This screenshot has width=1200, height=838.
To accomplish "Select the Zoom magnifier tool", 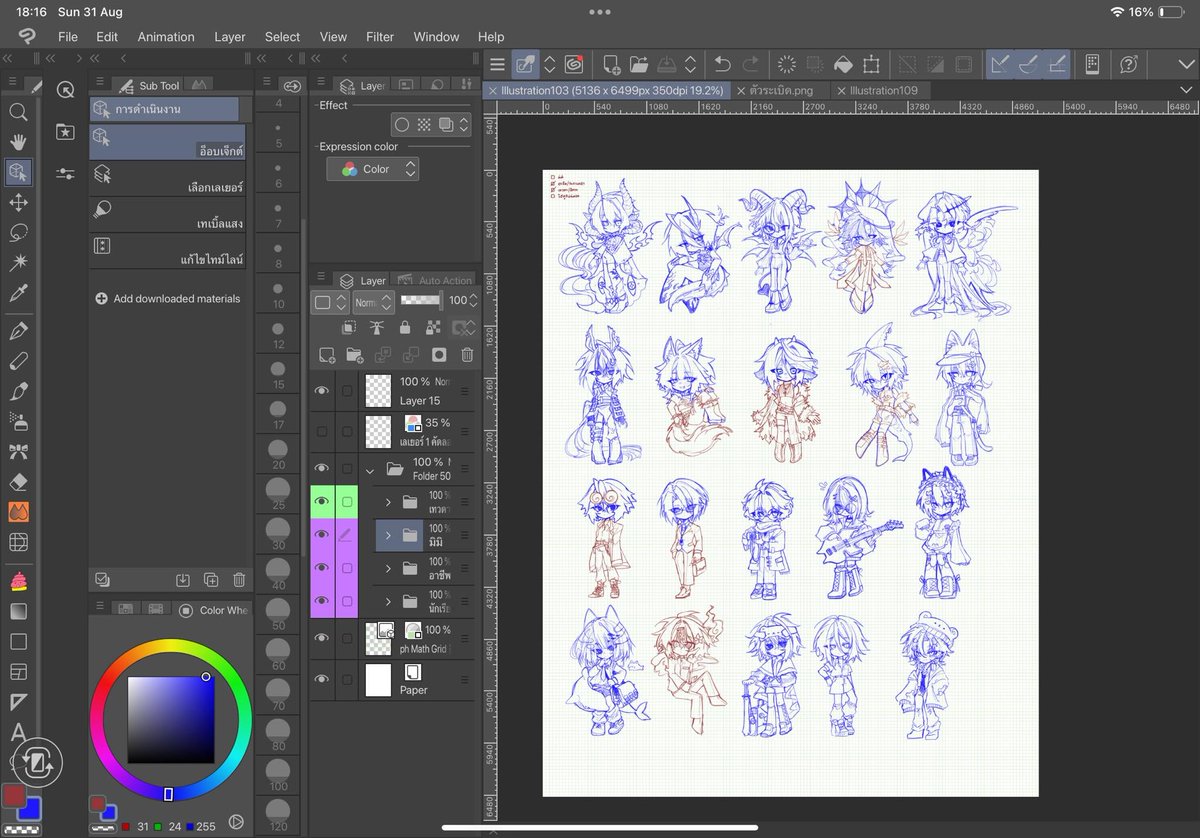I will [x=18, y=111].
